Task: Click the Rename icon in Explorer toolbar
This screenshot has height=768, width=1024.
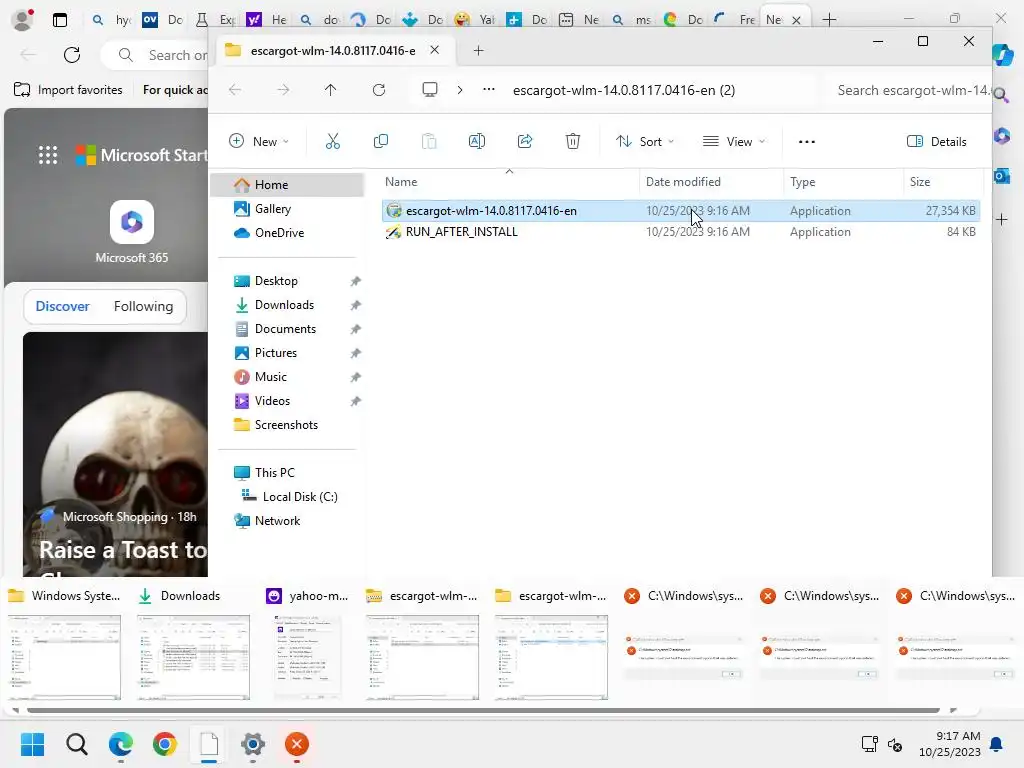Action: click(477, 141)
